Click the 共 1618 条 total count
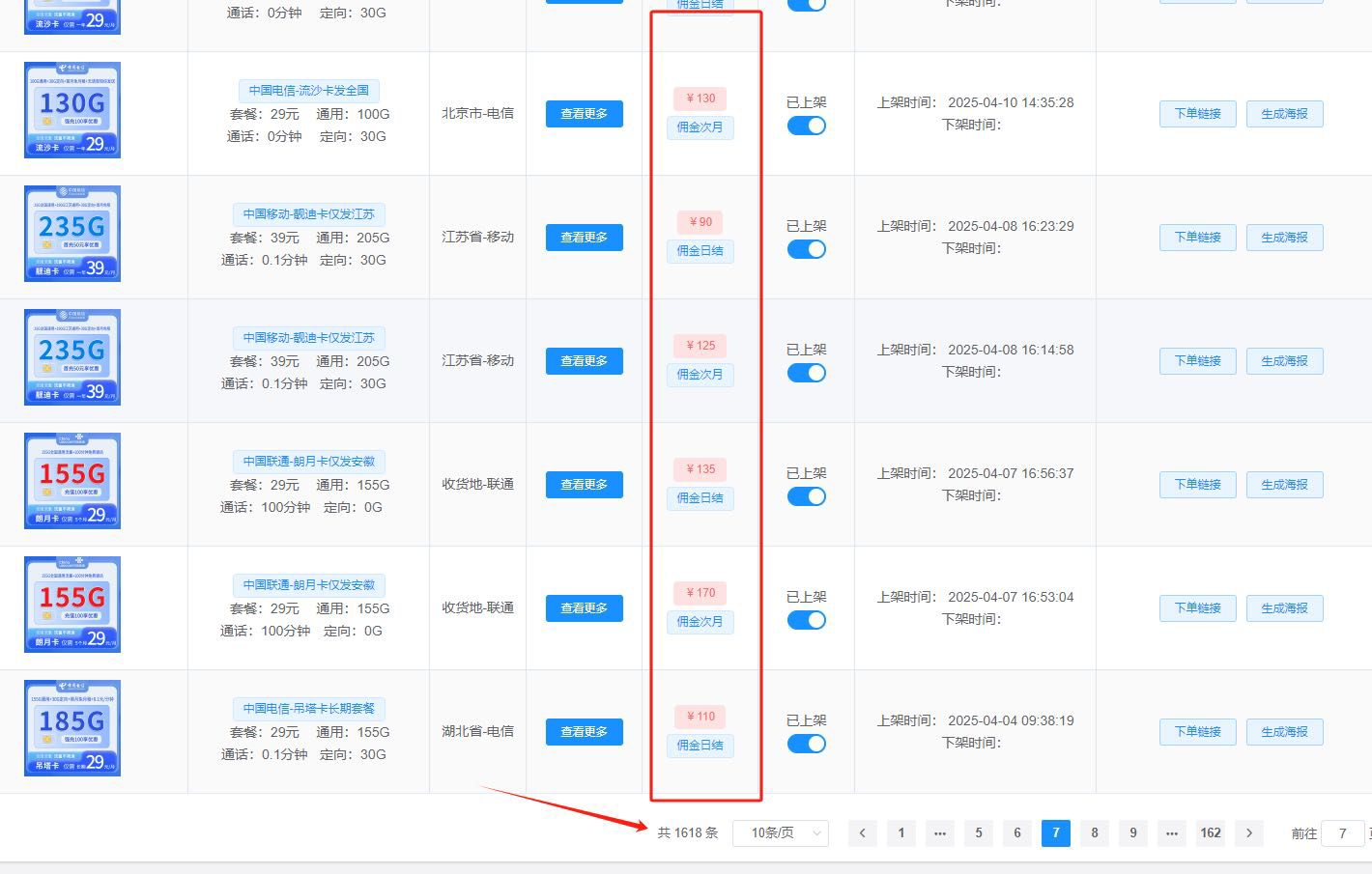Image resolution: width=1372 pixels, height=874 pixels. coord(688,832)
